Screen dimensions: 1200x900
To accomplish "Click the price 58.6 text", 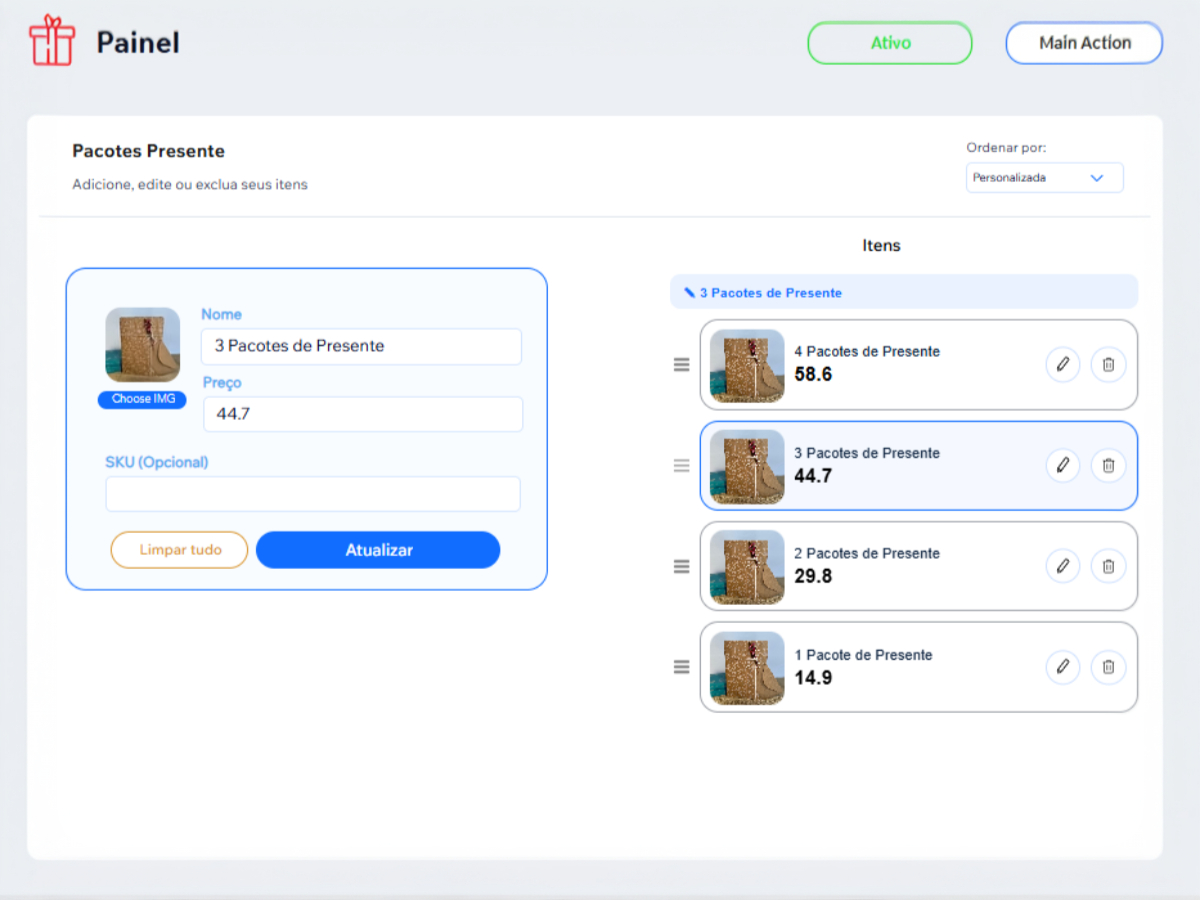I will tap(813, 375).
